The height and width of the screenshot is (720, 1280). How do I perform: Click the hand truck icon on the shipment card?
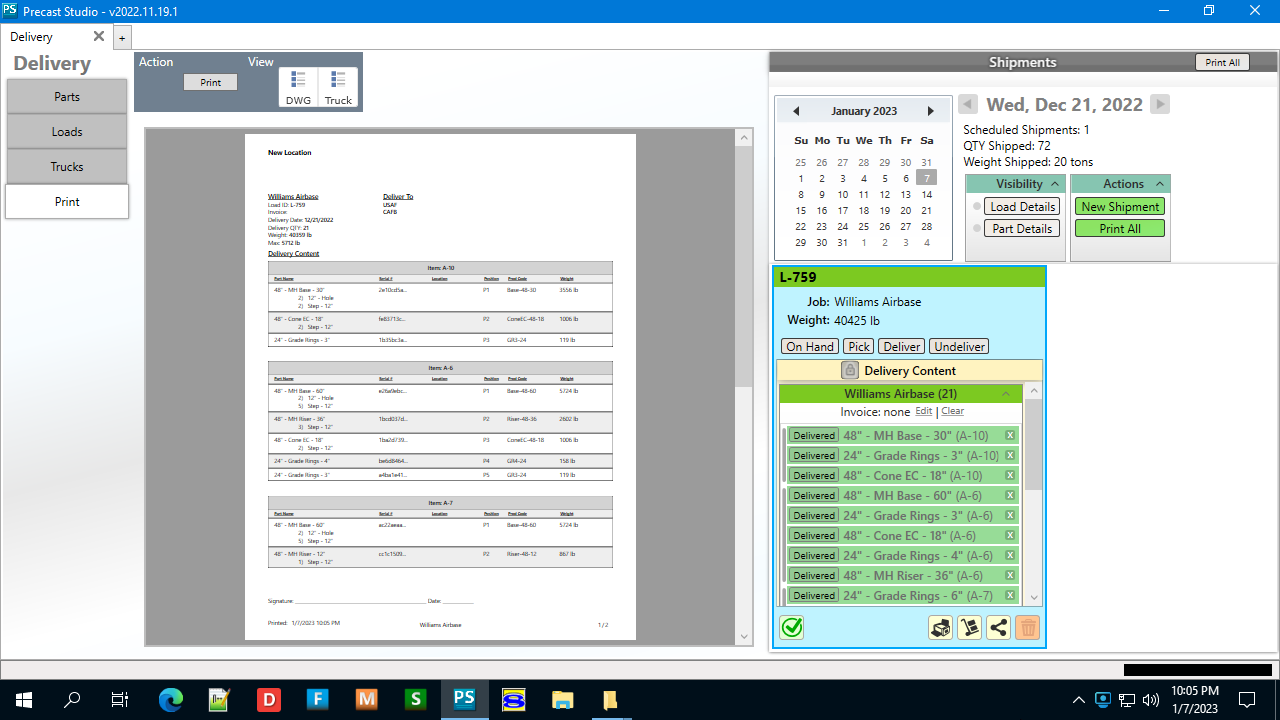pyautogui.click(x=969, y=627)
